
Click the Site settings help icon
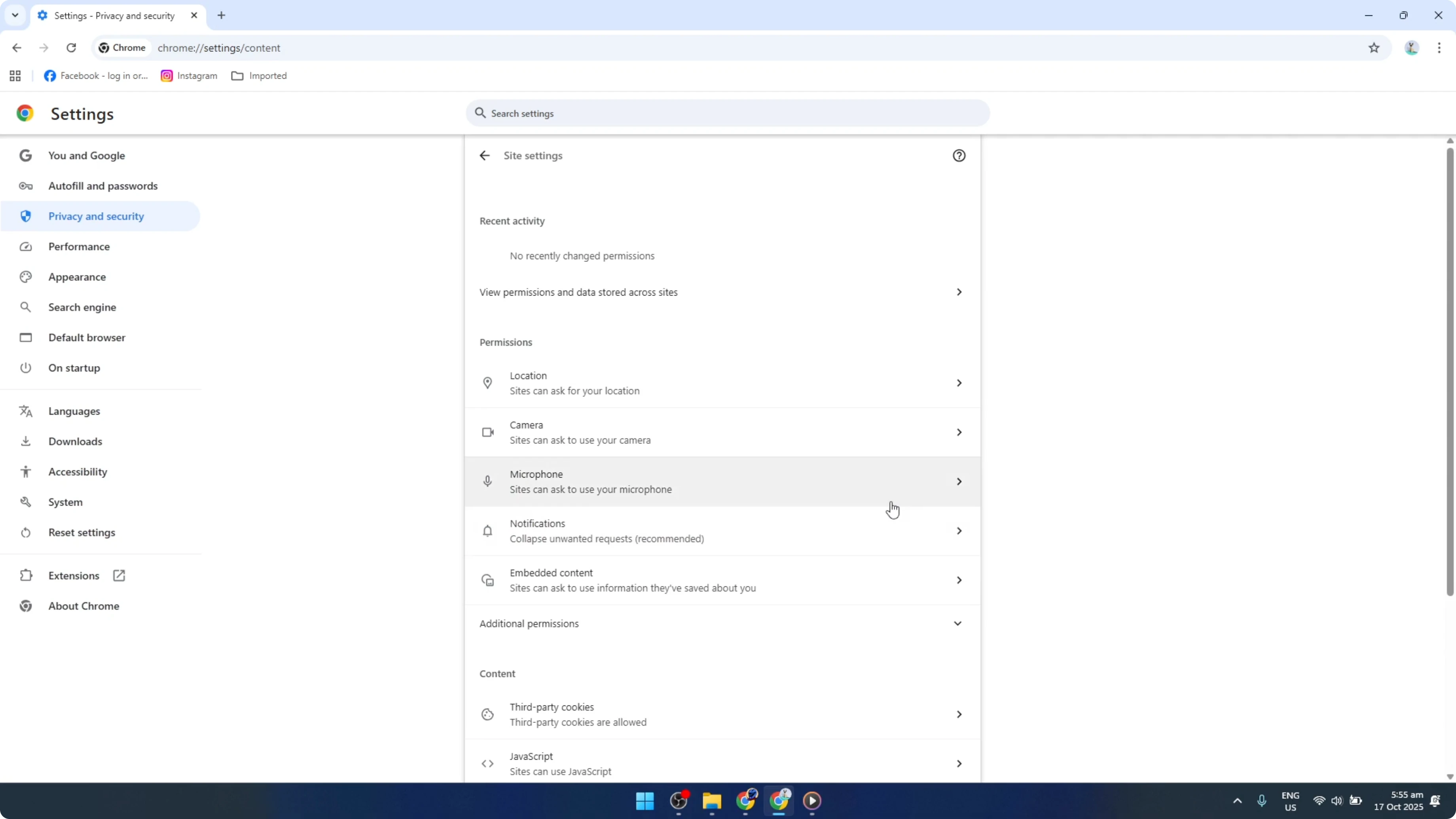point(959,155)
